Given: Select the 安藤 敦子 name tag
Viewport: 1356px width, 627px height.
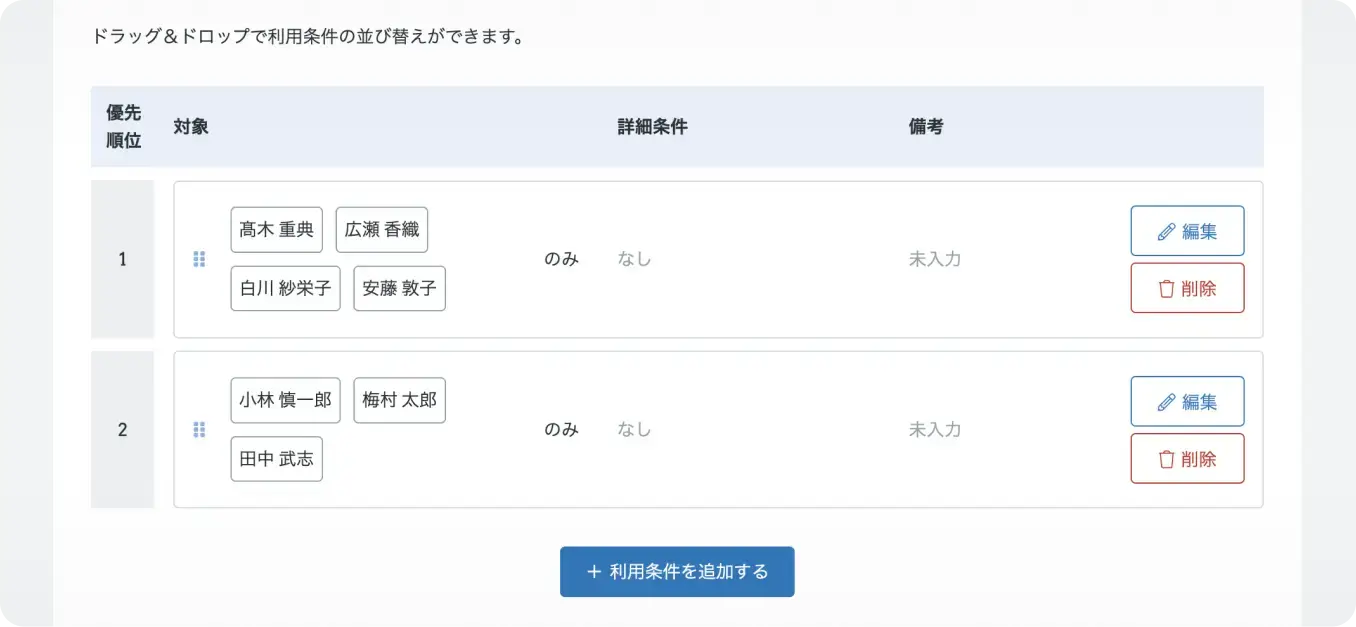Looking at the screenshot, I should 400,288.
